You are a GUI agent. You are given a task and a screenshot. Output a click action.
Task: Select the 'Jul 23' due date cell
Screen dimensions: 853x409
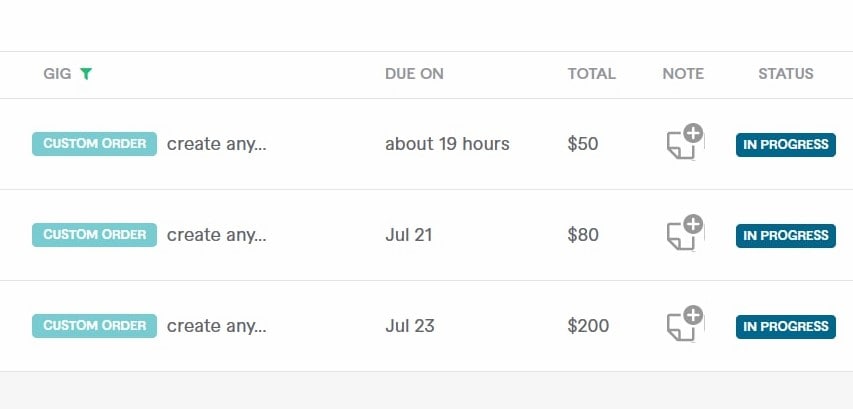pyautogui.click(x=410, y=326)
